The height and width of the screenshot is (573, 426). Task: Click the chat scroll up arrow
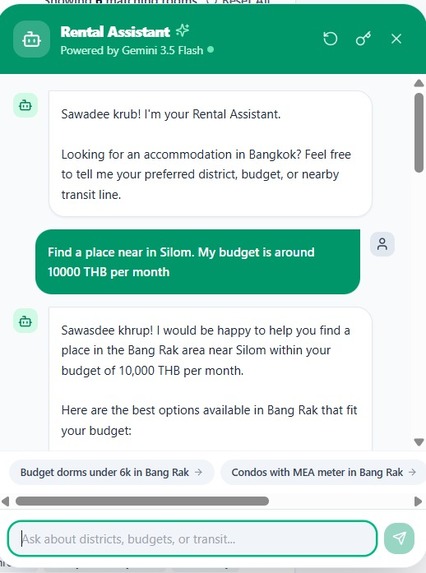(x=419, y=83)
